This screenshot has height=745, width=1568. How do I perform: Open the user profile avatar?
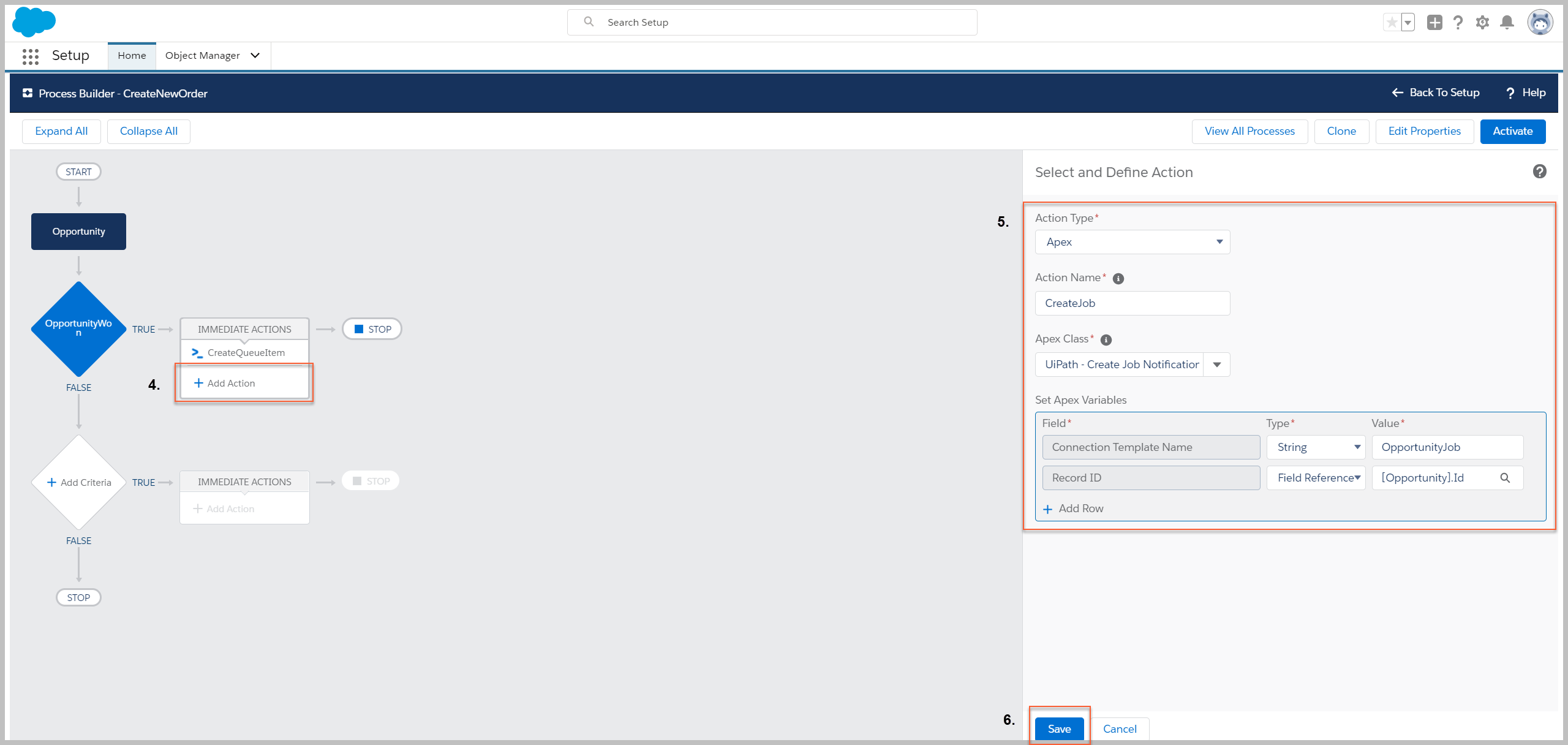(1540, 23)
